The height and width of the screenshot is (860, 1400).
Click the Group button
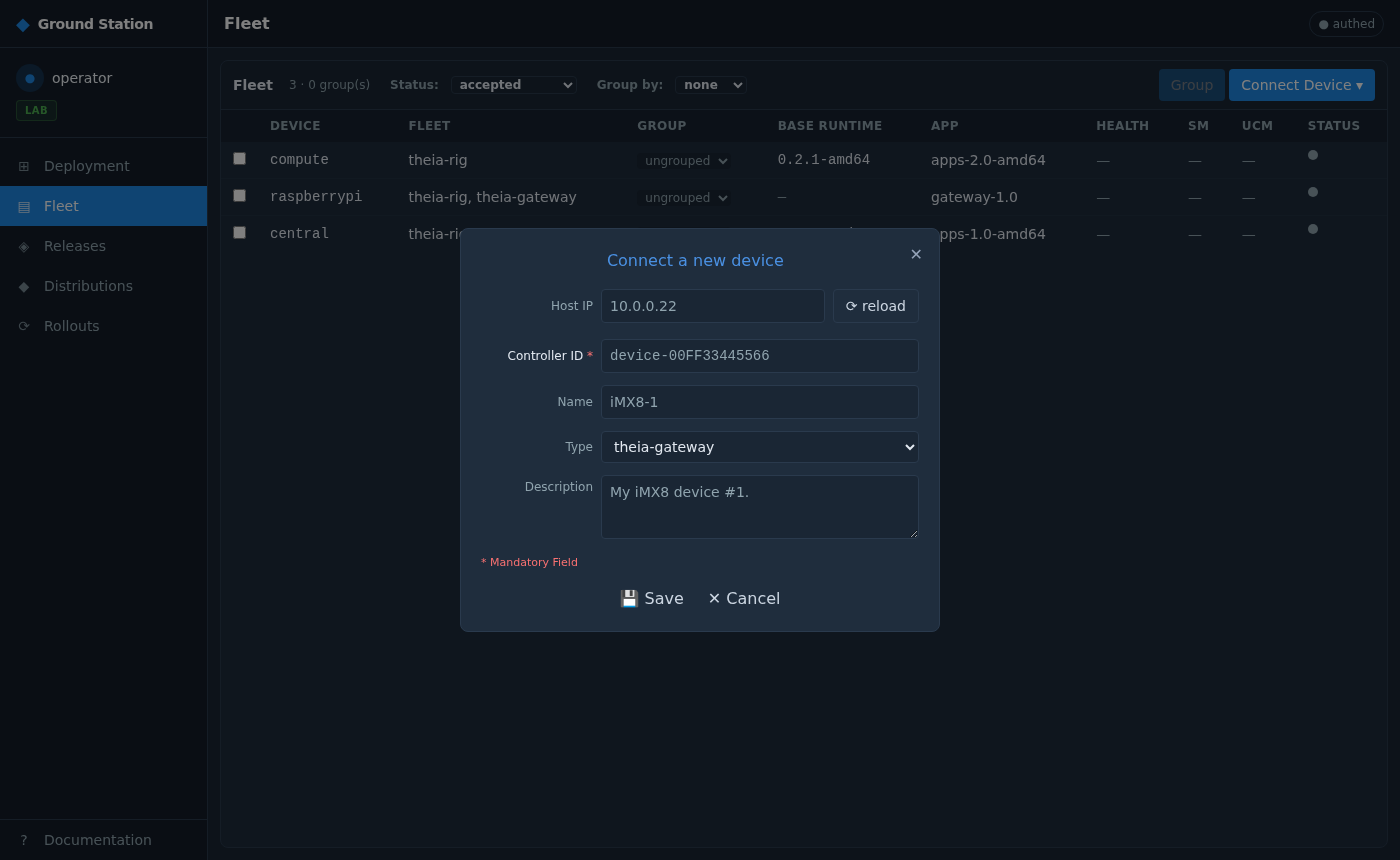[x=1192, y=85]
